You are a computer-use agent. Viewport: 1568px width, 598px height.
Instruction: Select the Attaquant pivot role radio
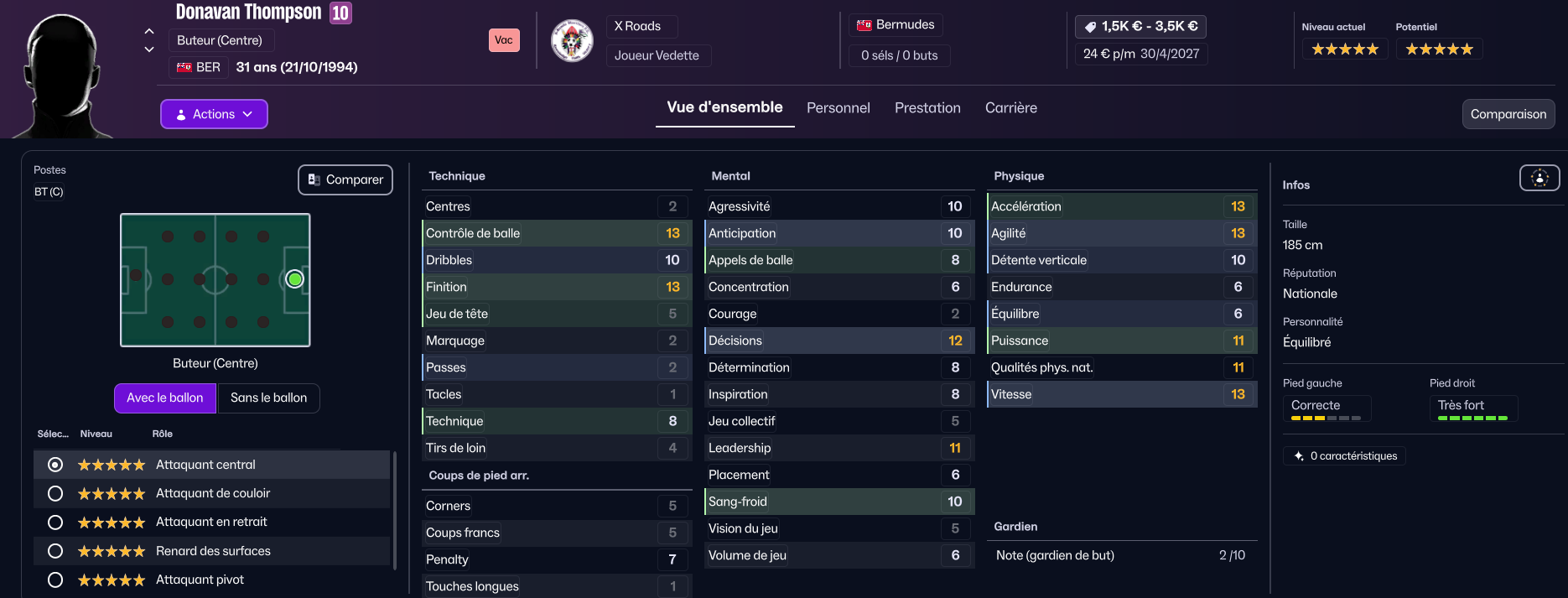(55, 580)
